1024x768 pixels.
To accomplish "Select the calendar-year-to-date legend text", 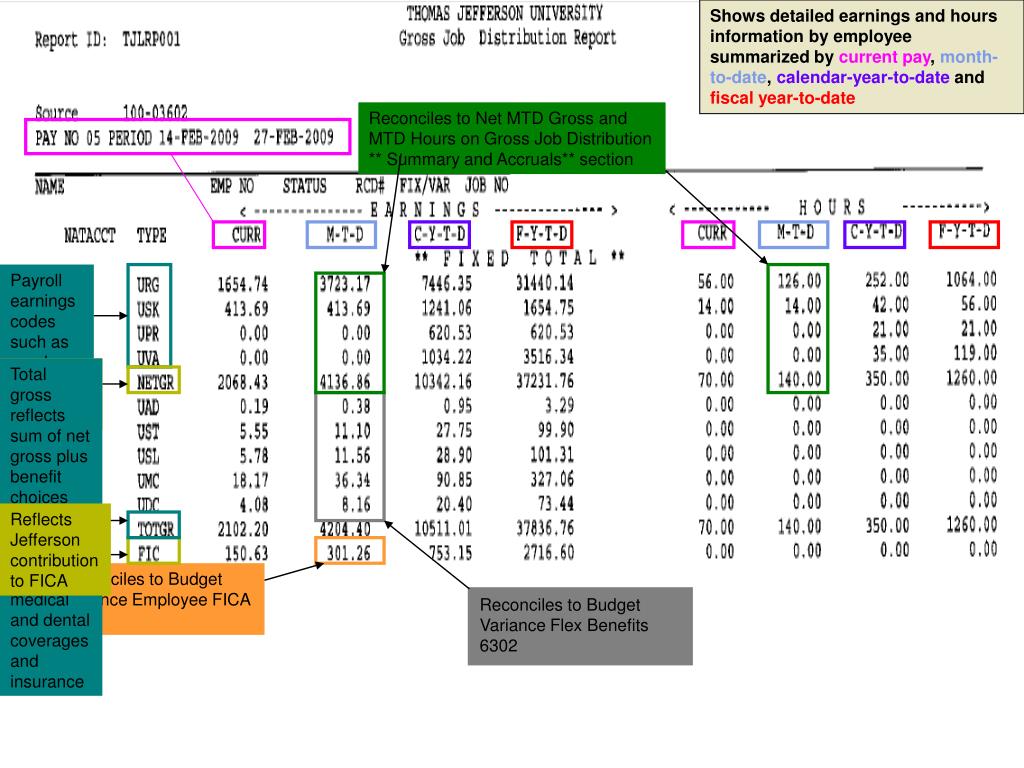I will click(x=863, y=77).
